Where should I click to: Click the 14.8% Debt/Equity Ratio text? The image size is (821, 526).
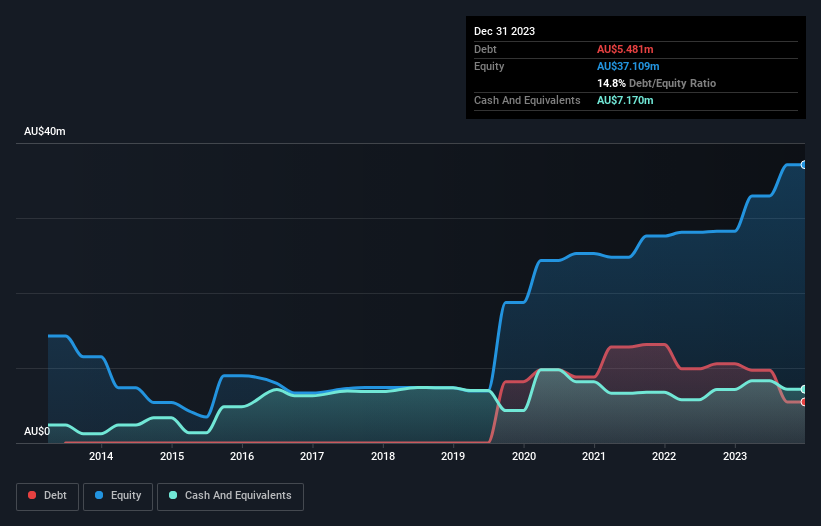(x=656, y=83)
